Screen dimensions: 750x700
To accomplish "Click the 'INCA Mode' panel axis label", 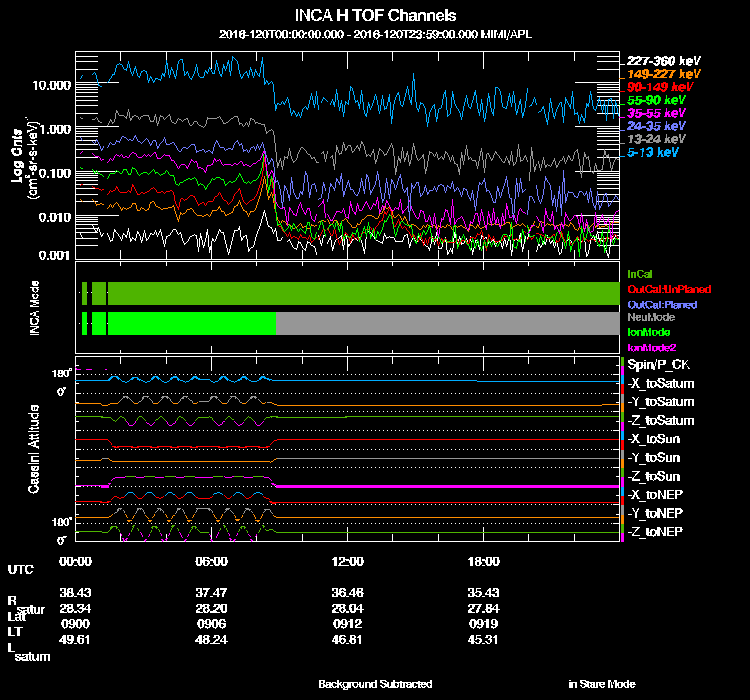I will click(34, 308).
